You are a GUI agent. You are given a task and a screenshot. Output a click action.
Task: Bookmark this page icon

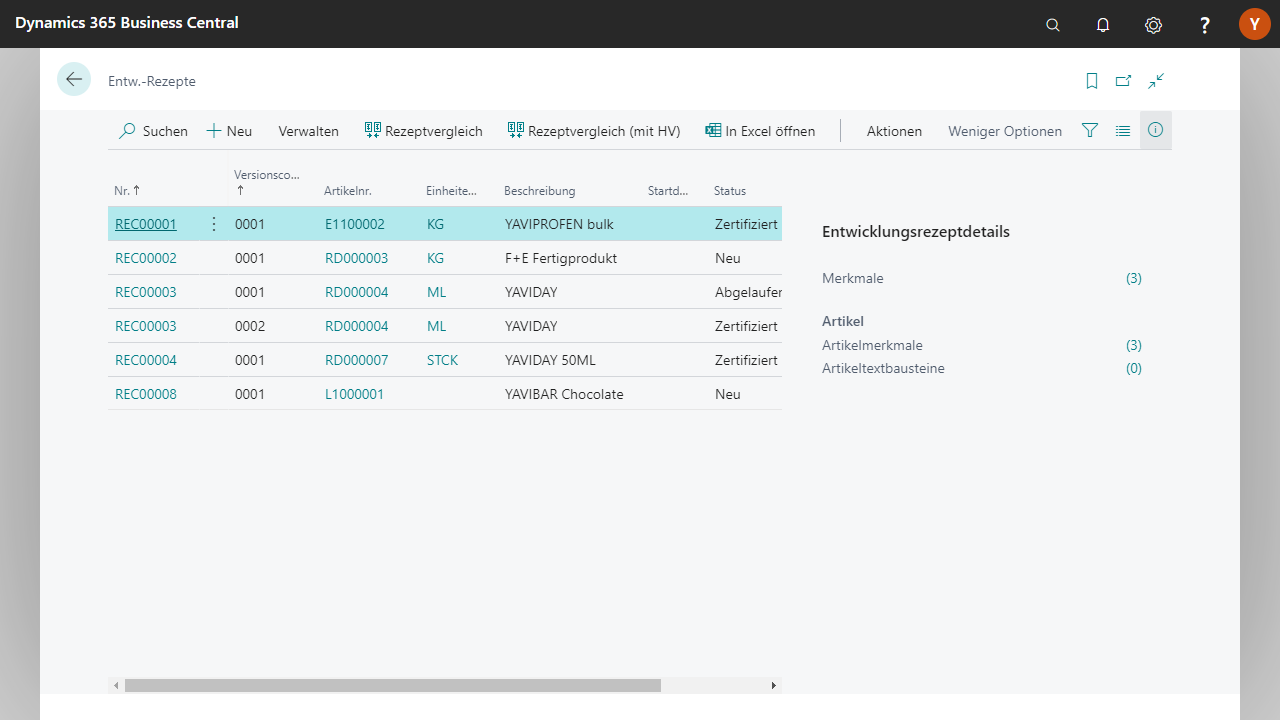pyautogui.click(x=1092, y=81)
